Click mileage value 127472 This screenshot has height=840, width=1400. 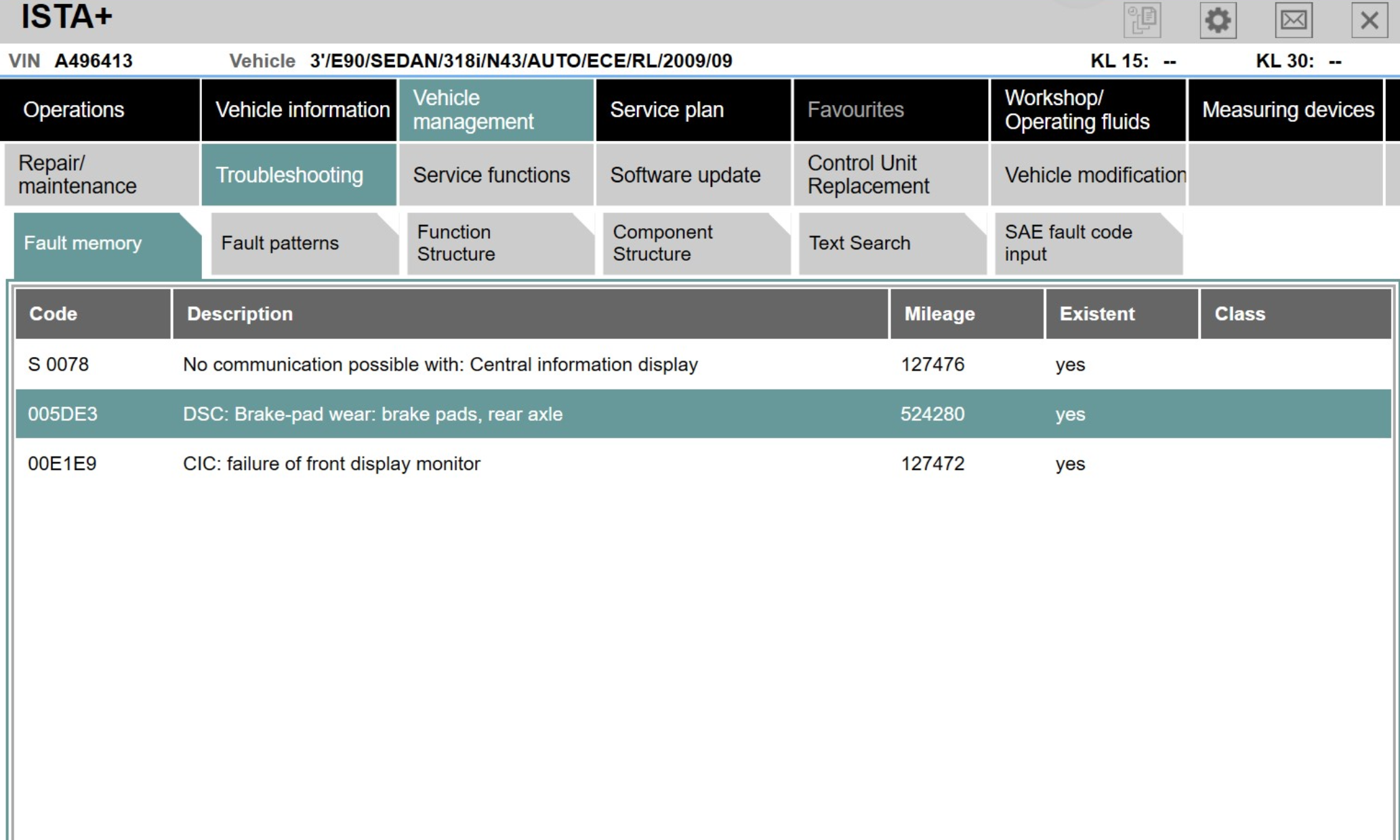tap(932, 464)
